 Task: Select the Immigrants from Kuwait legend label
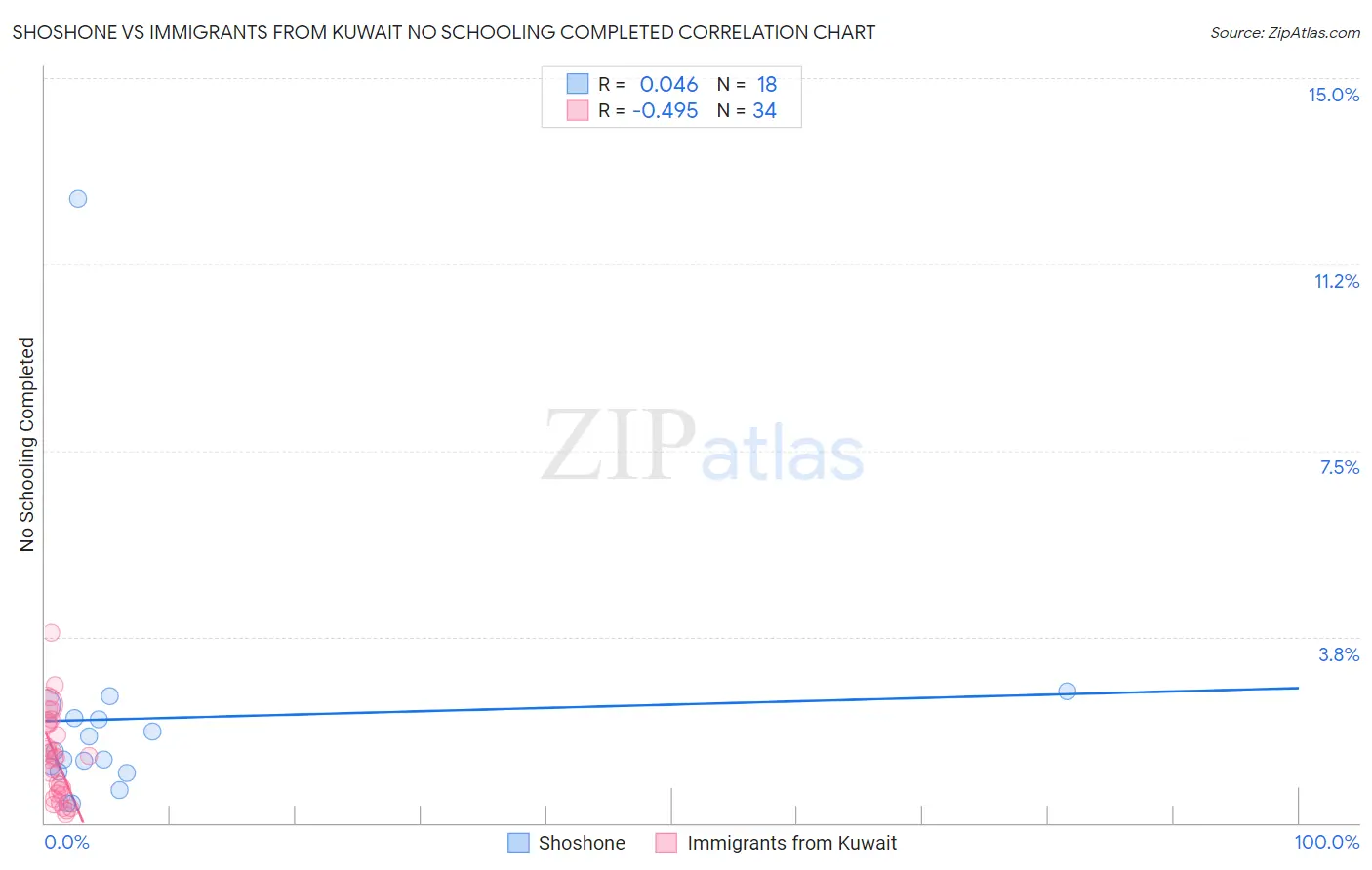(791, 843)
